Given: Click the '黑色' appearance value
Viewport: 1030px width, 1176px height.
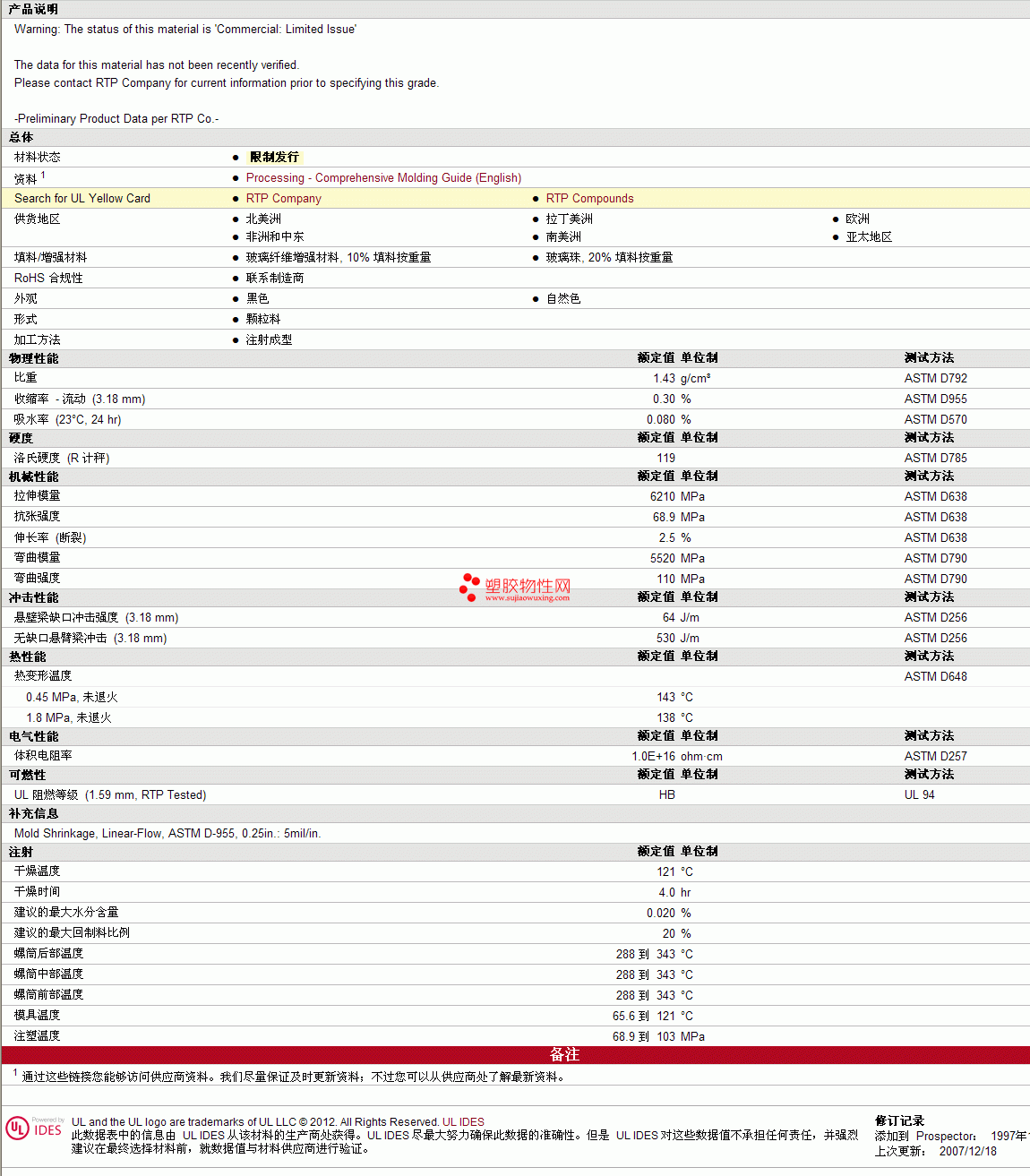Looking at the screenshot, I should (257, 299).
